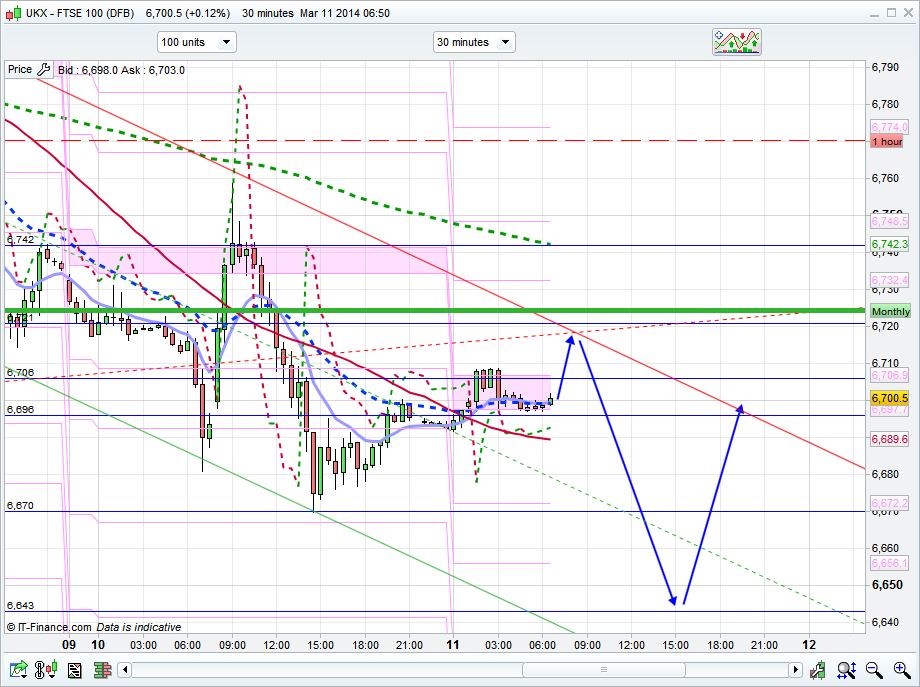This screenshot has width=920, height=687.
Task: Click the red '1 hour' level label
Action: pyautogui.click(x=886, y=142)
